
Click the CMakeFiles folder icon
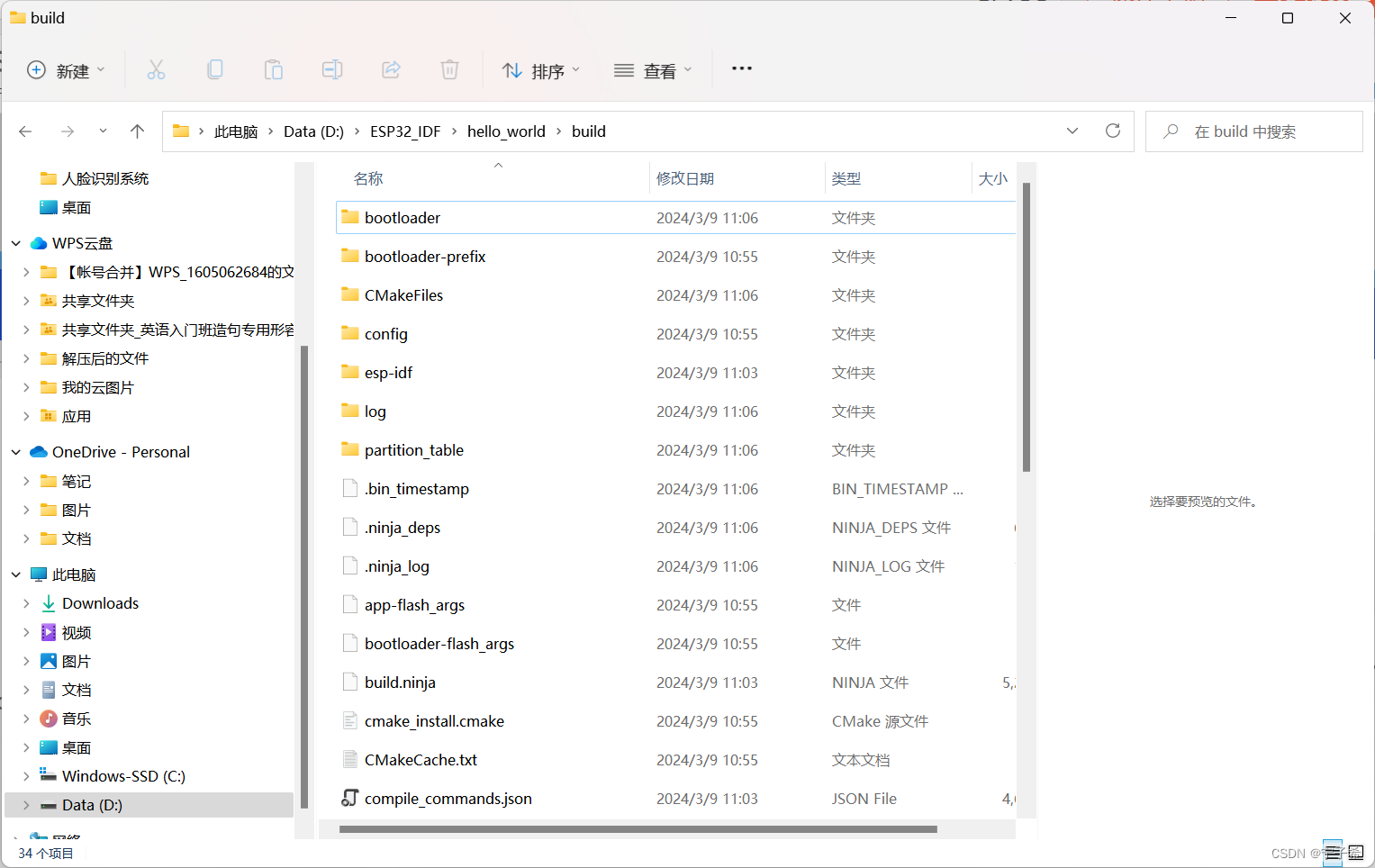pos(350,294)
